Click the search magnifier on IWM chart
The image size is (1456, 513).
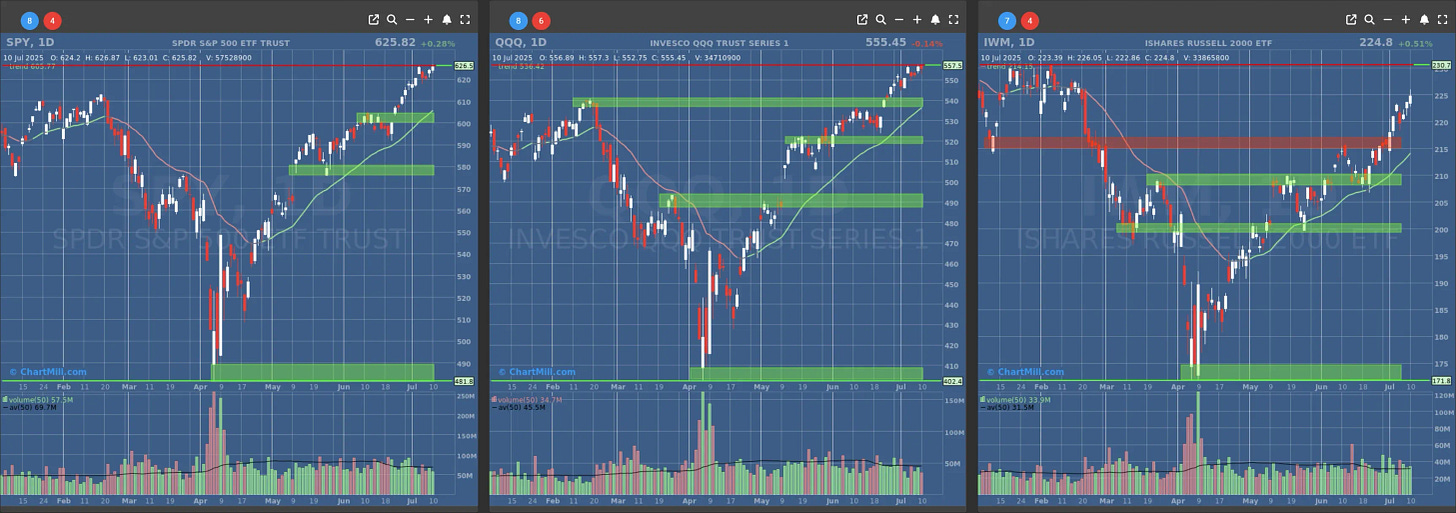point(1370,20)
